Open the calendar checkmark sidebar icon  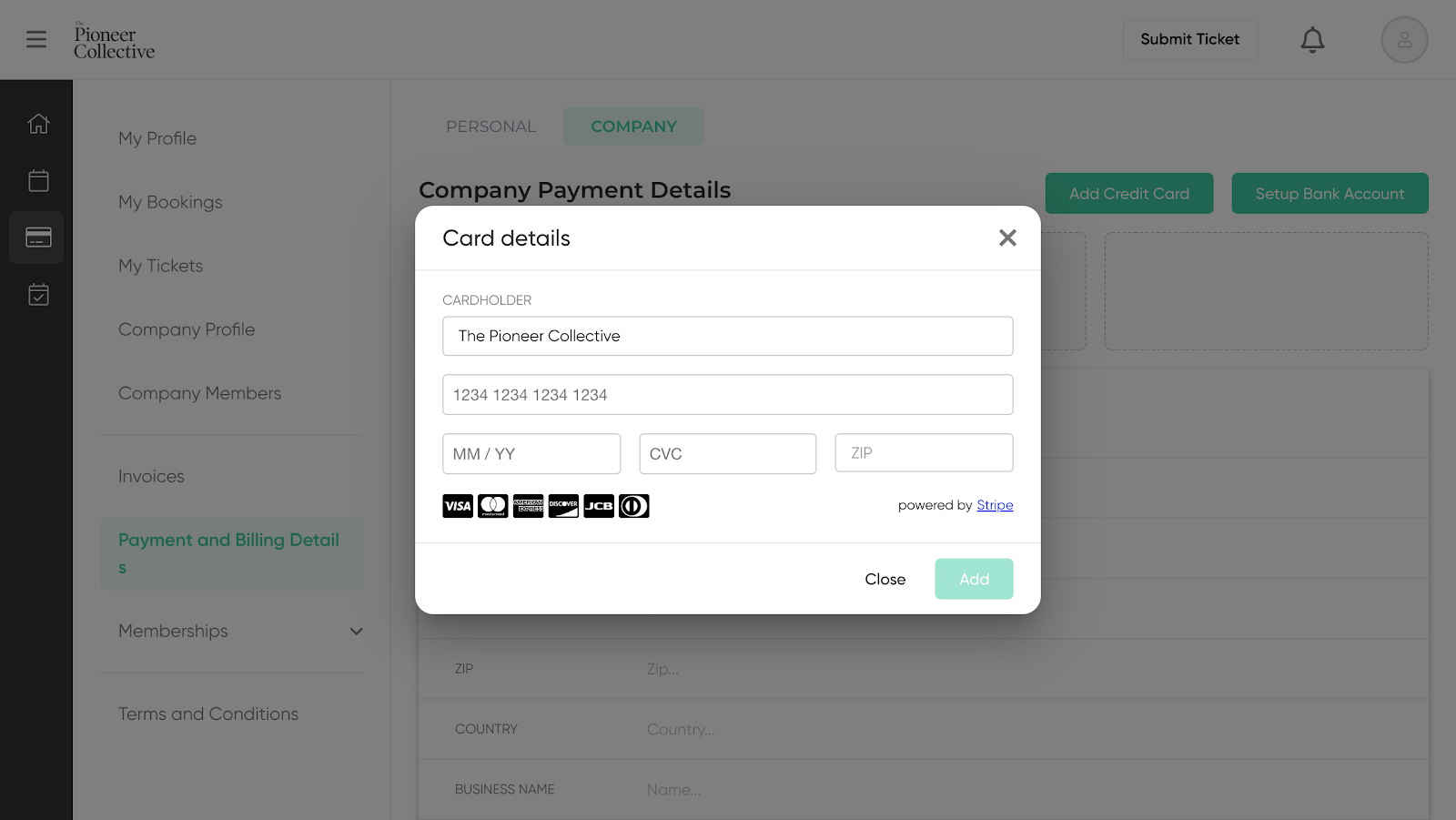pyautogui.click(x=38, y=294)
